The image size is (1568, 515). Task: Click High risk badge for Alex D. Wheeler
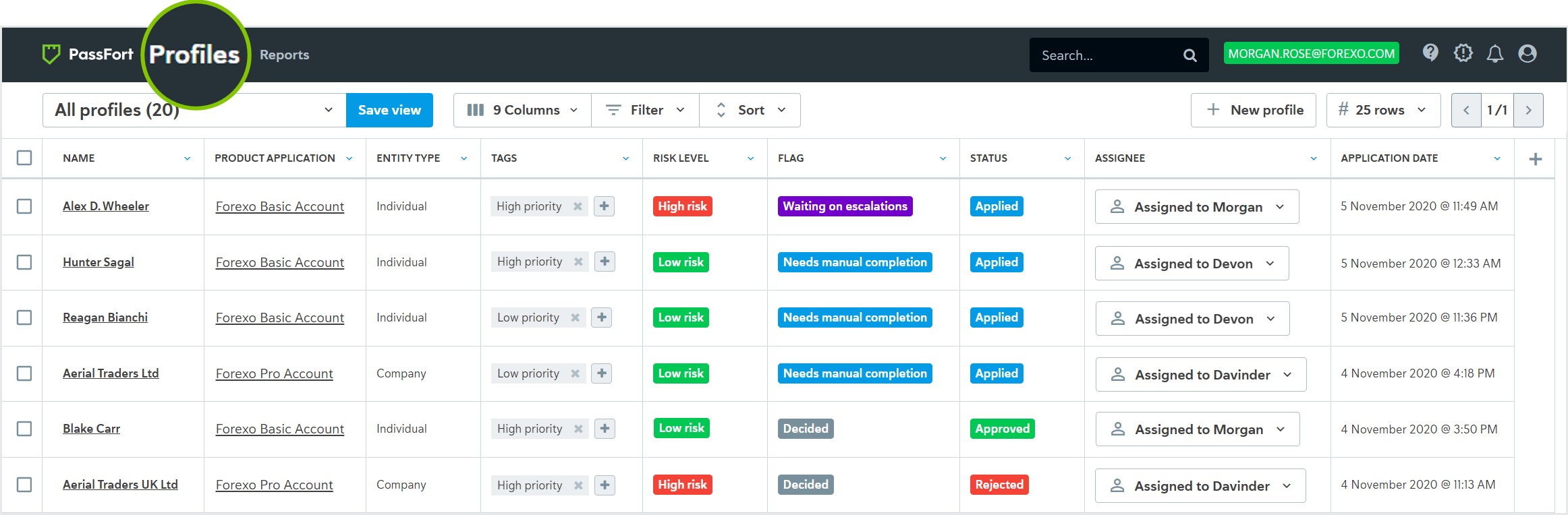pos(682,206)
